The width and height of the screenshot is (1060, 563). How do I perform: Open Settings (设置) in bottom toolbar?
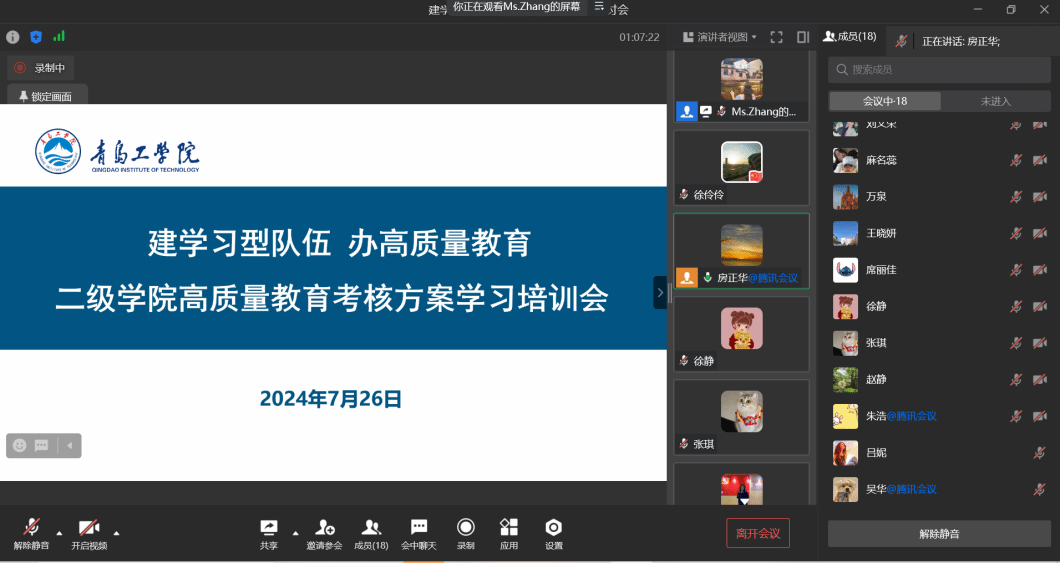tap(554, 533)
